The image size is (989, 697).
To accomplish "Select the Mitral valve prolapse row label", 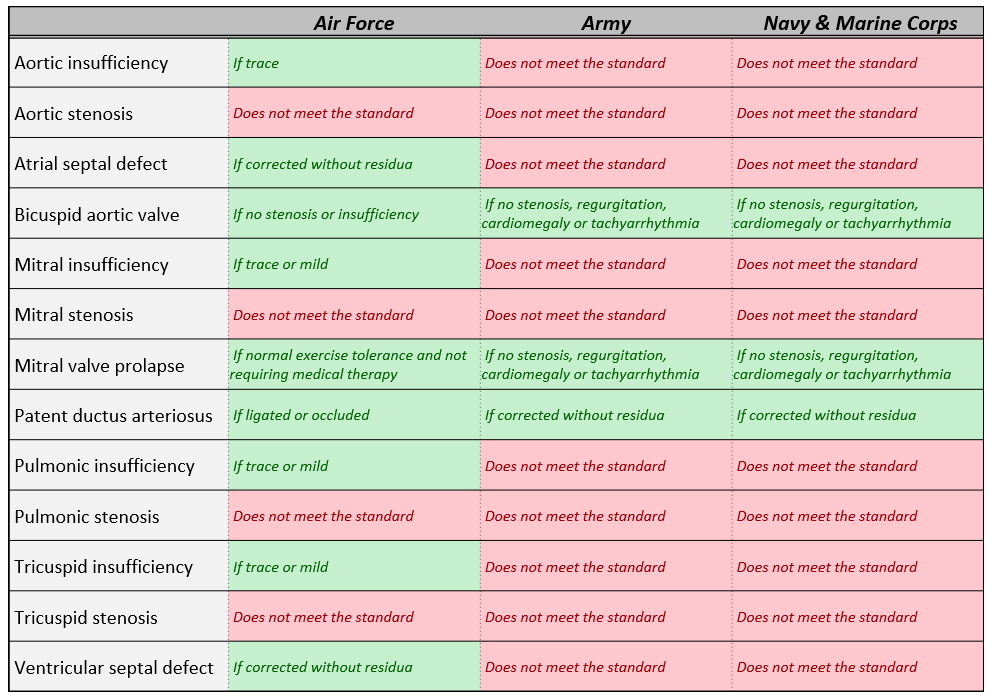I will click(99, 366).
